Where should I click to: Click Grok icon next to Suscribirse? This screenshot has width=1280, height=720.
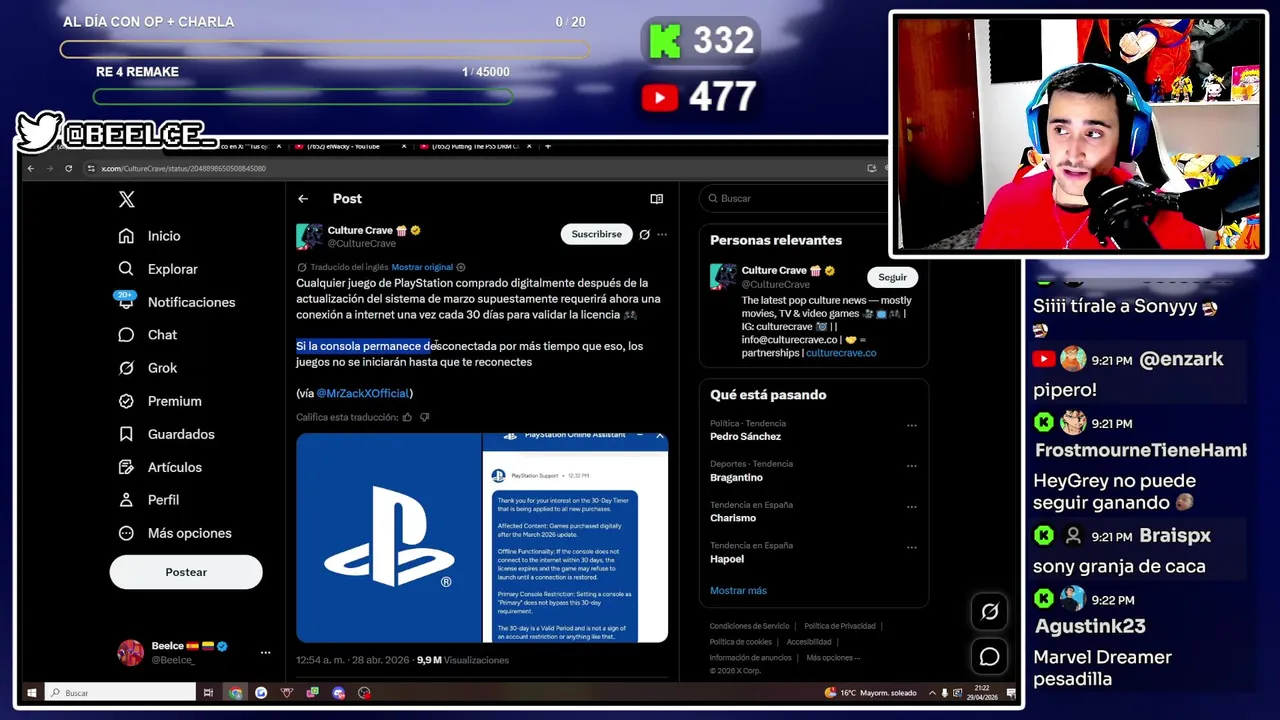644,234
